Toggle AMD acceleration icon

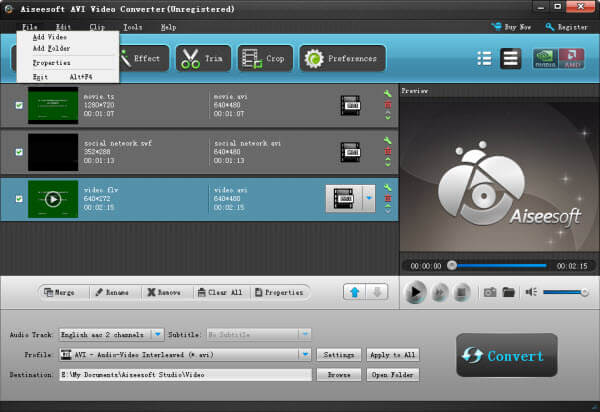[572, 59]
